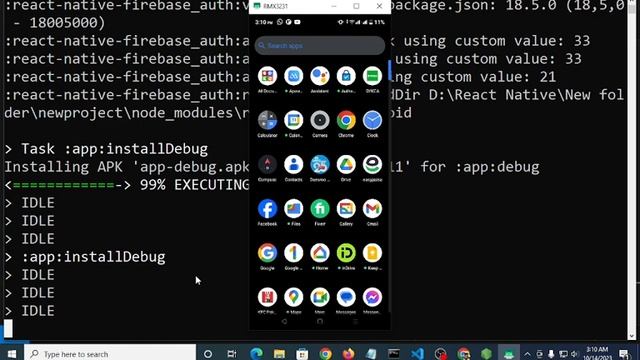Open the Messages app

pos(346,297)
